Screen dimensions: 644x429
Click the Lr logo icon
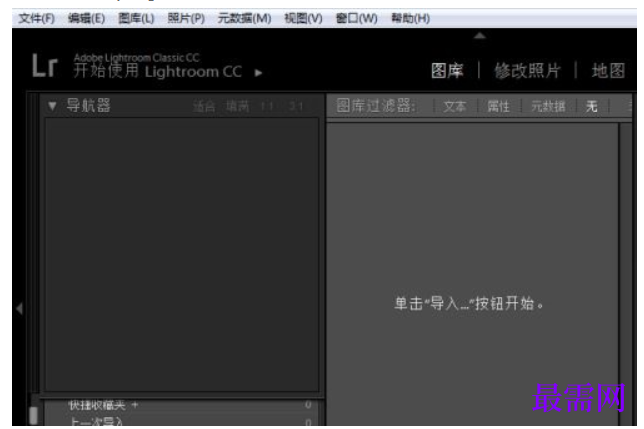click(44, 66)
